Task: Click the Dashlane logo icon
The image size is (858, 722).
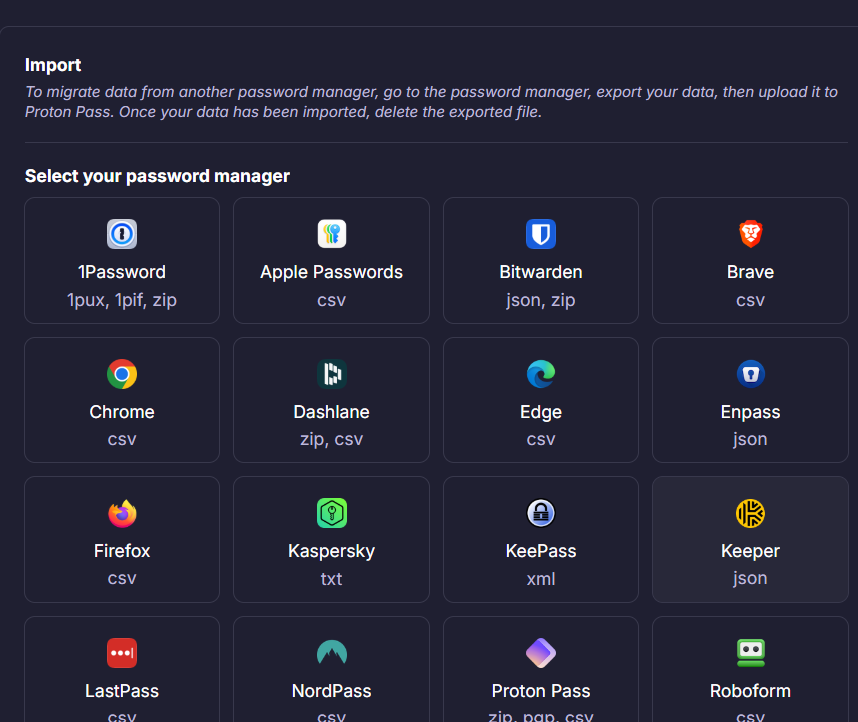Action: coord(332,374)
